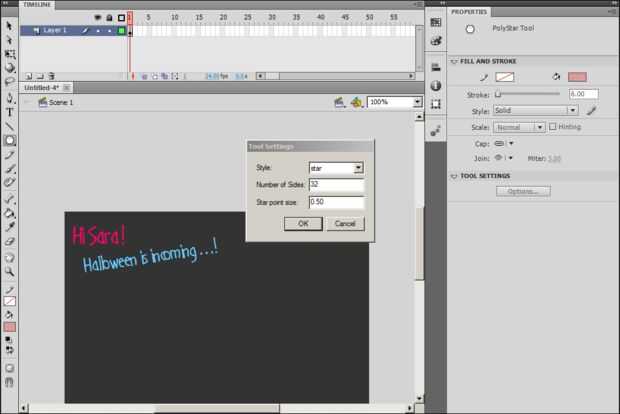The height and width of the screenshot is (414, 620).
Task: Select the Line tool
Action: point(9,127)
